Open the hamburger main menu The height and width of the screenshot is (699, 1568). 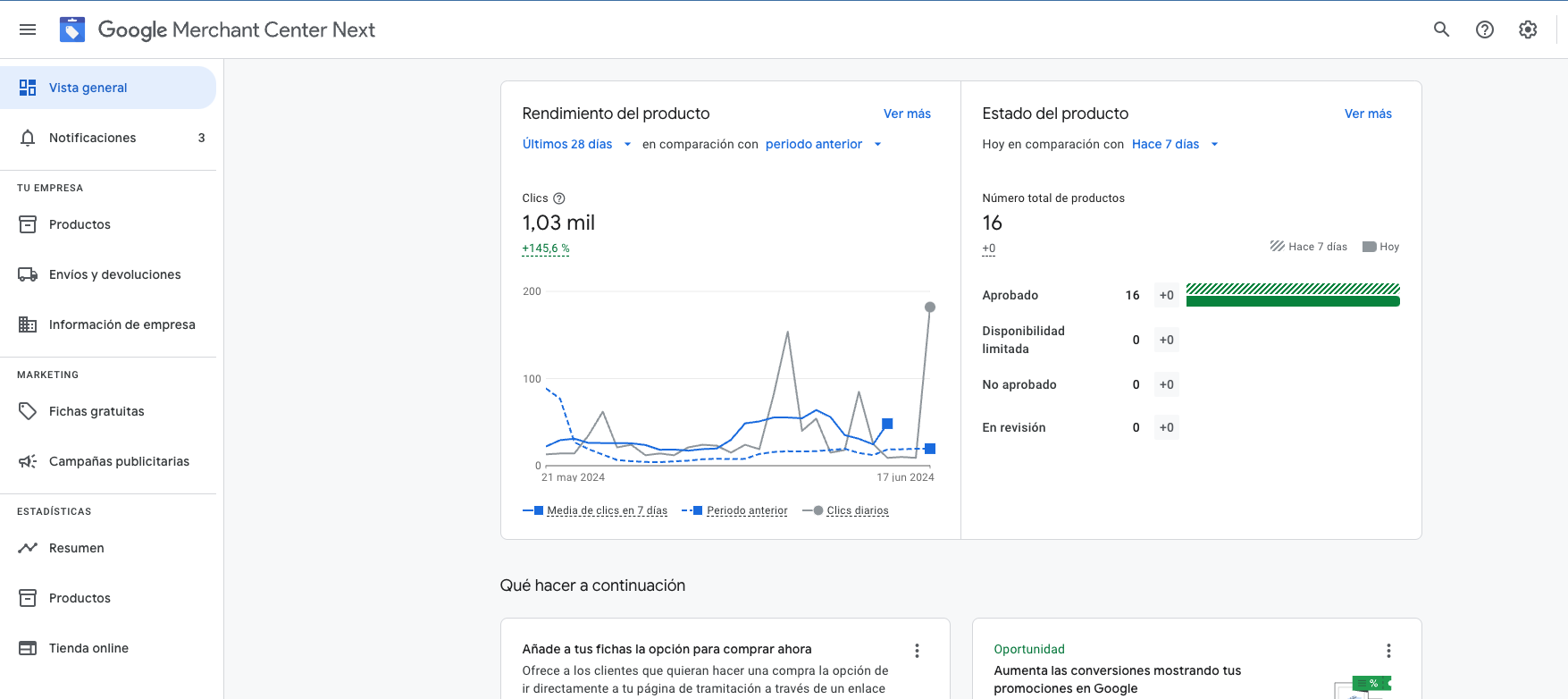[28, 29]
